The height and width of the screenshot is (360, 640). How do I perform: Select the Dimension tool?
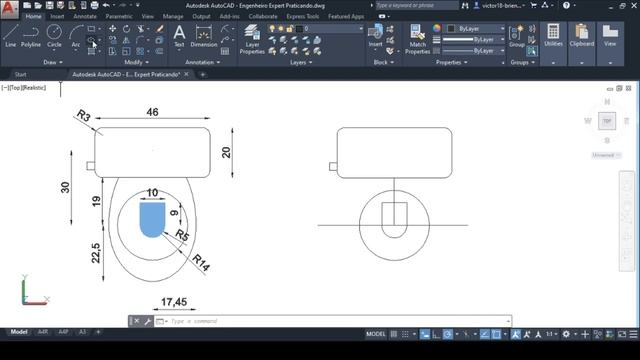pos(204,36)
